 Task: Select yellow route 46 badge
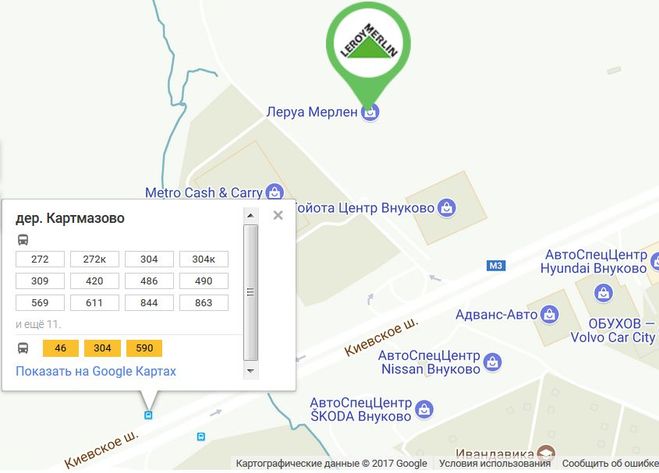[61, 348]
